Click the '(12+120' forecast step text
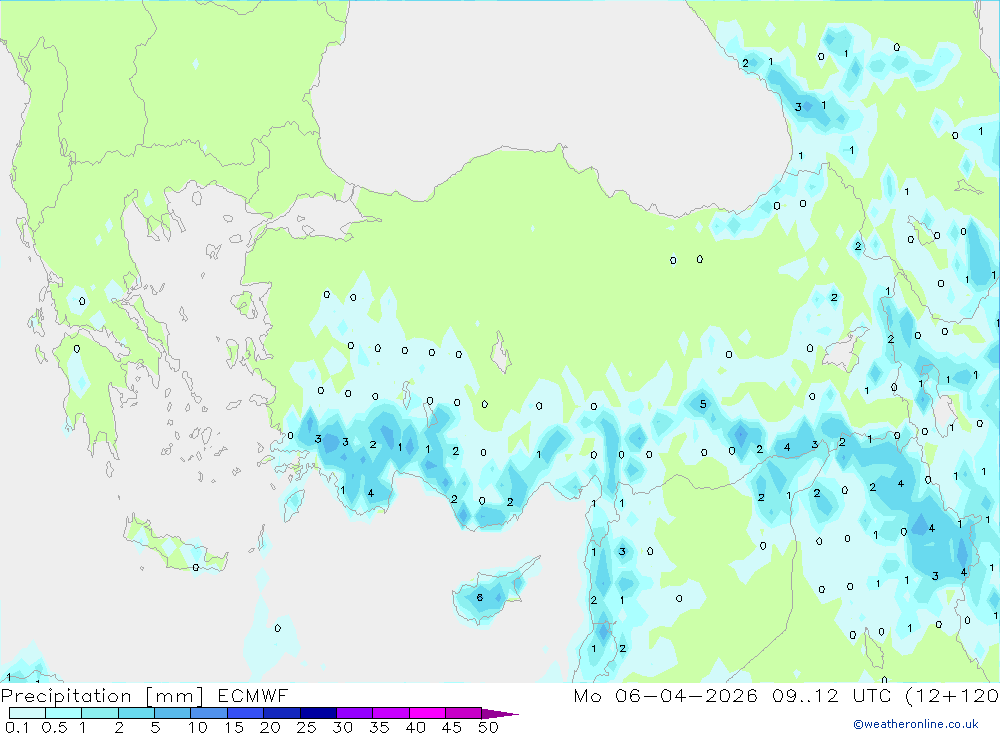Image resolution: width=1000 pixels, height=733 pixels. coord(951,695)
